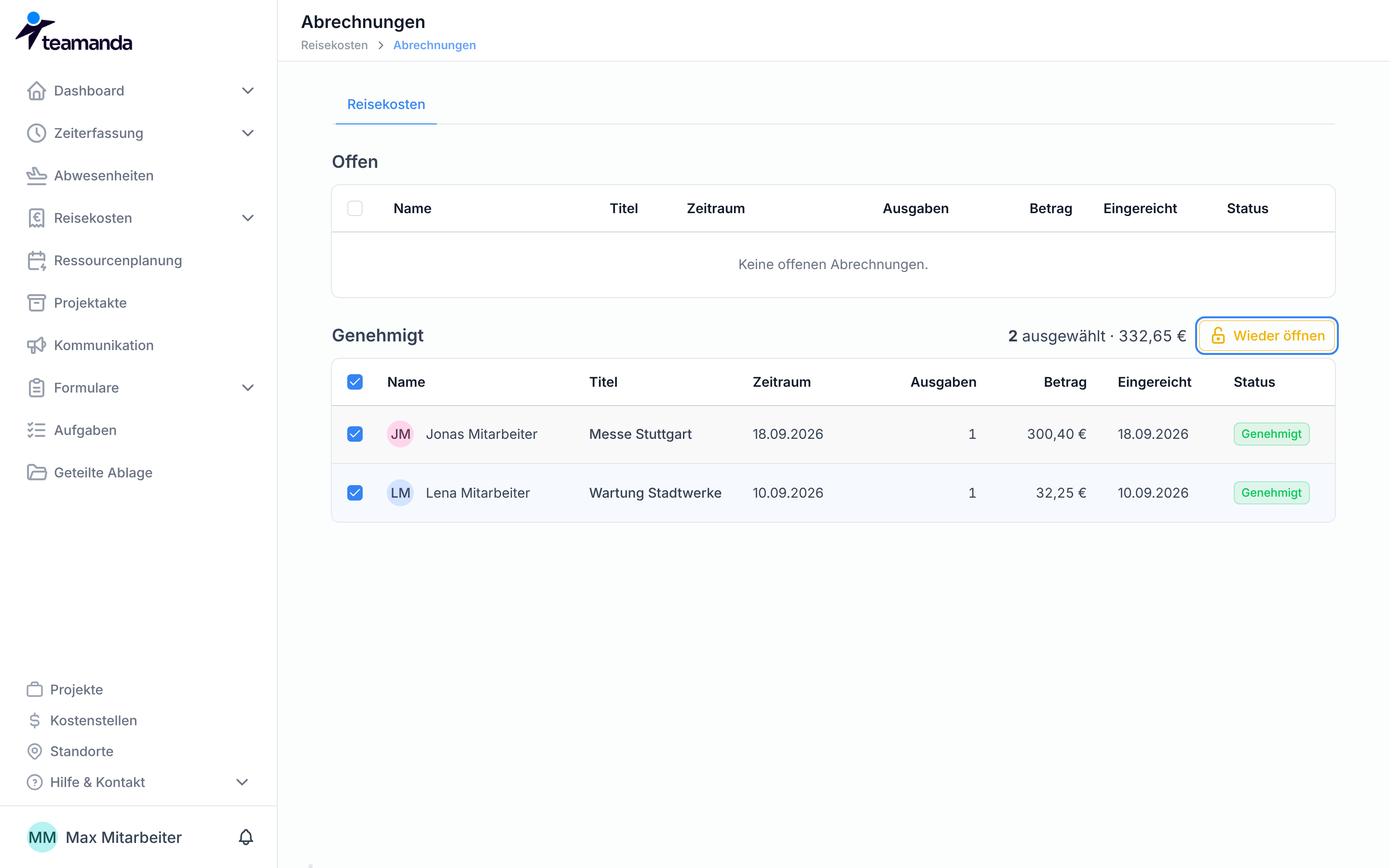
Task: Click the Kostenstellen dollar icon
Action: pos(34,720)
